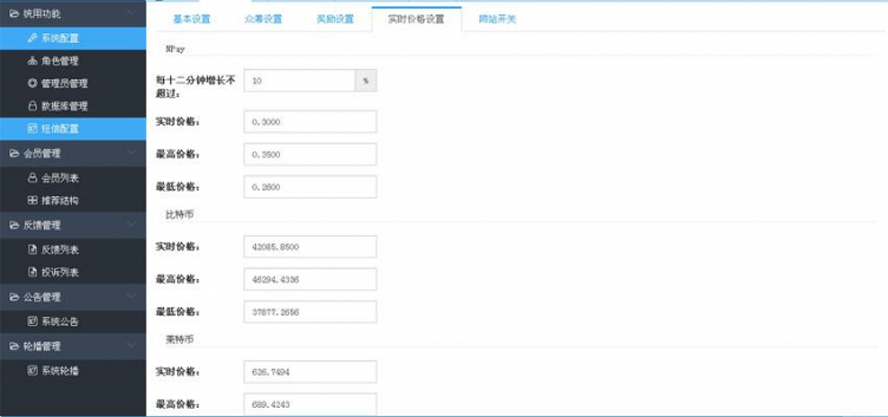Screen dimensions: 888x417
Task: Click the 每十二分钟增长不超过 label
Action: (x=195, y=86)
